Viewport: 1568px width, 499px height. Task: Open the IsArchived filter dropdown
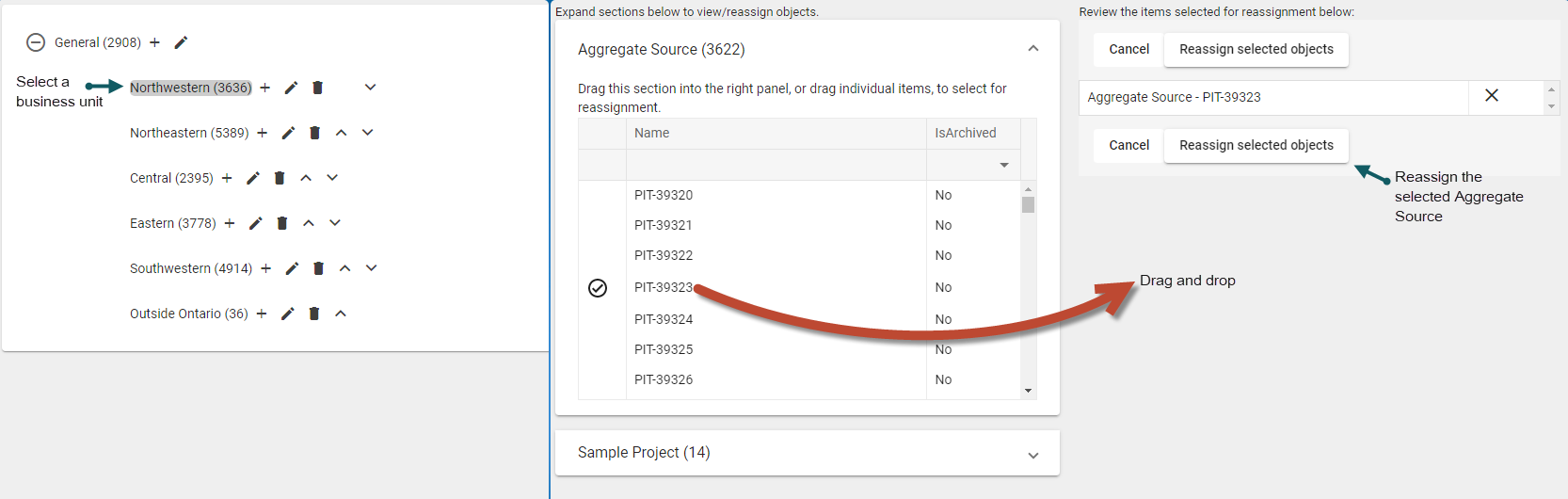[x=1004, y=165]
